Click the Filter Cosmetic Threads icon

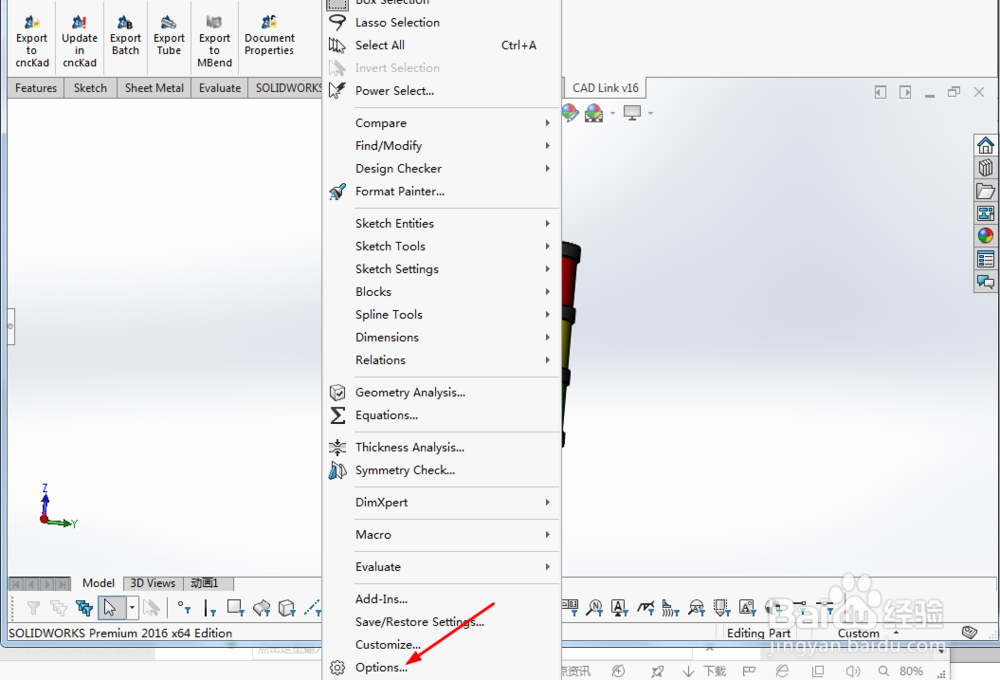tap(721, 608)
